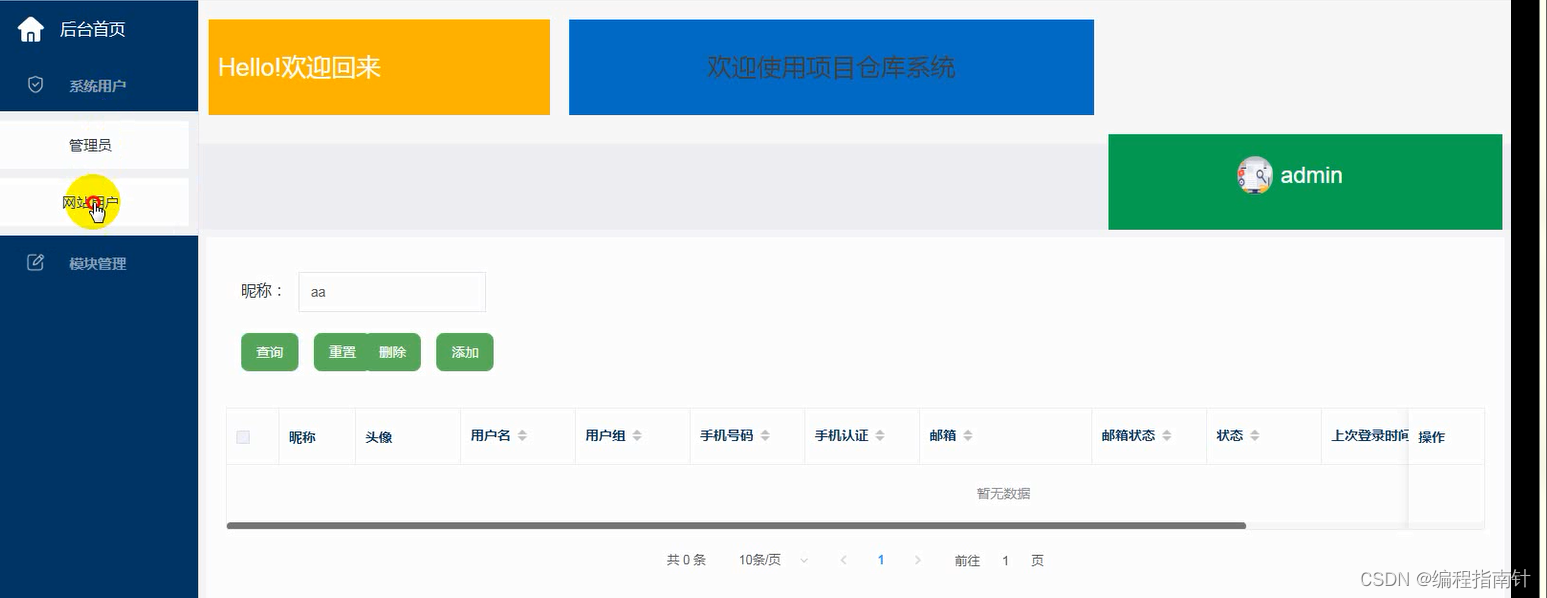
Task: Select 管理员 submenu item
Action: tap(94, 145)
